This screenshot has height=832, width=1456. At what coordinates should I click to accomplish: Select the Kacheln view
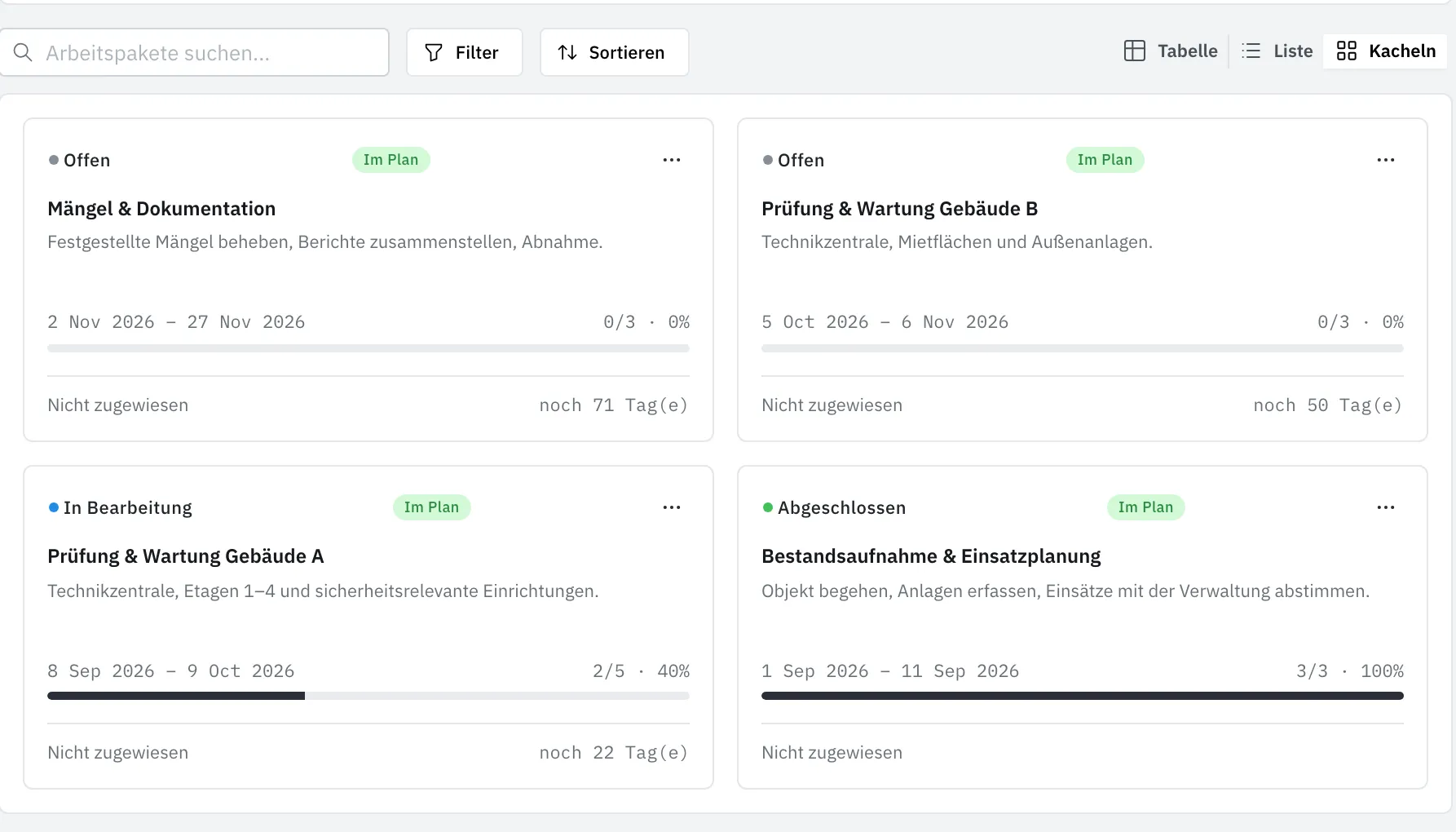(1386, 51)
